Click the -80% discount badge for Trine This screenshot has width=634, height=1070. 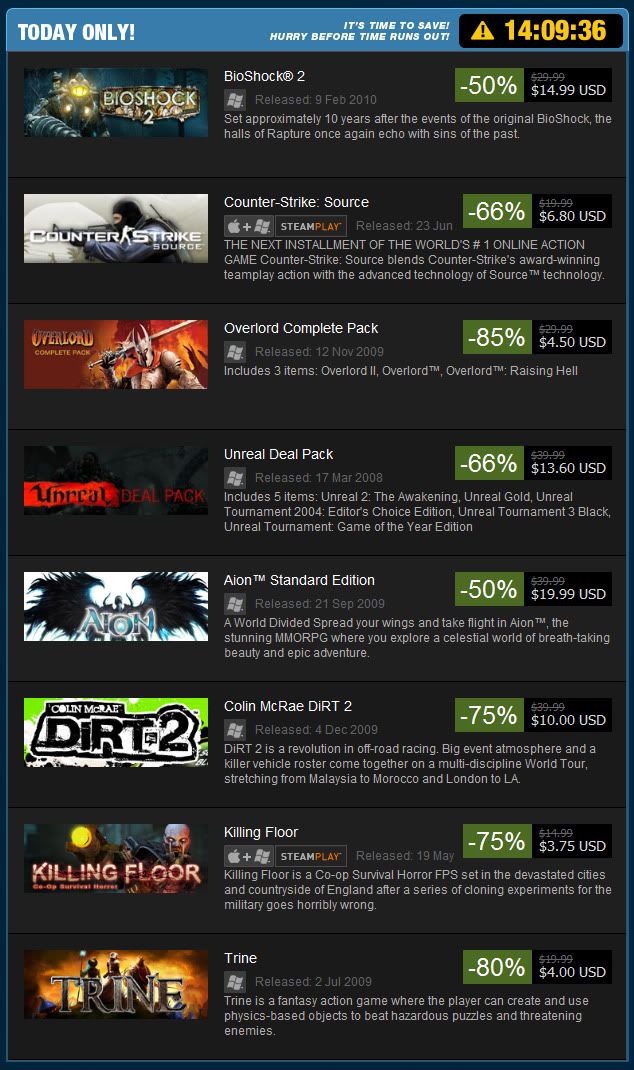[497, 967]
